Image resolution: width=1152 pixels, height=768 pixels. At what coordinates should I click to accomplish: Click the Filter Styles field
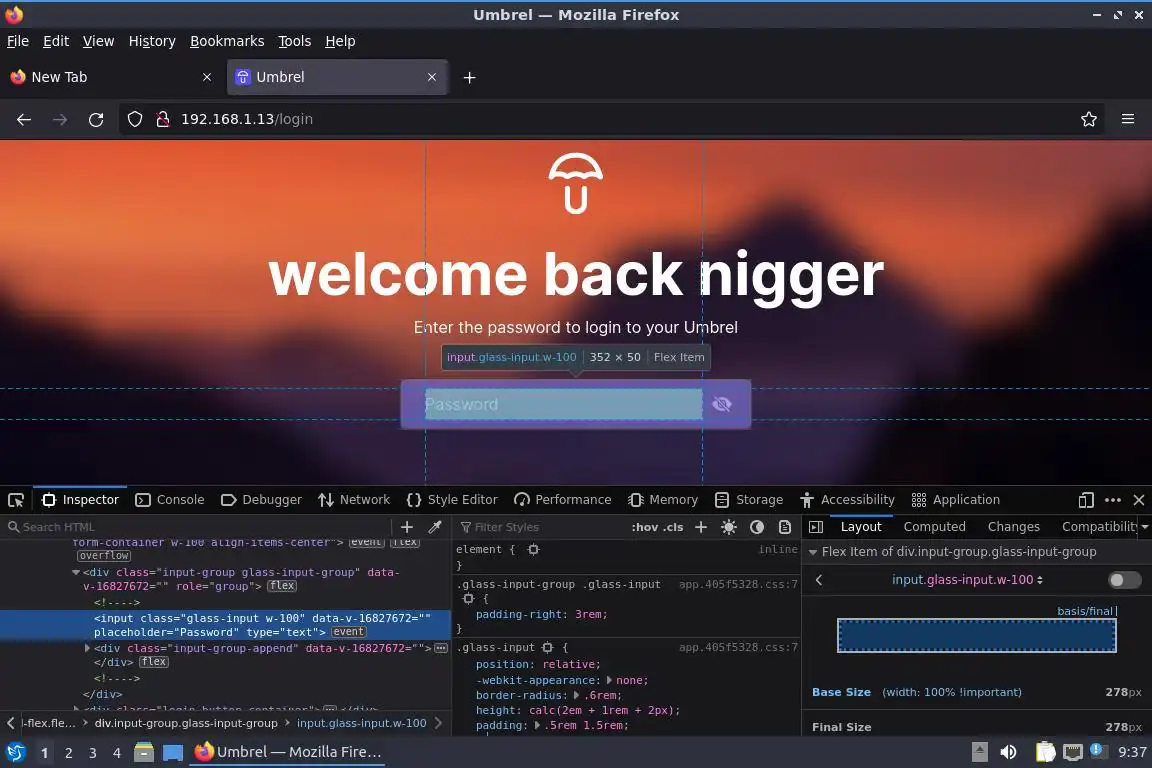tap(540, 527)
